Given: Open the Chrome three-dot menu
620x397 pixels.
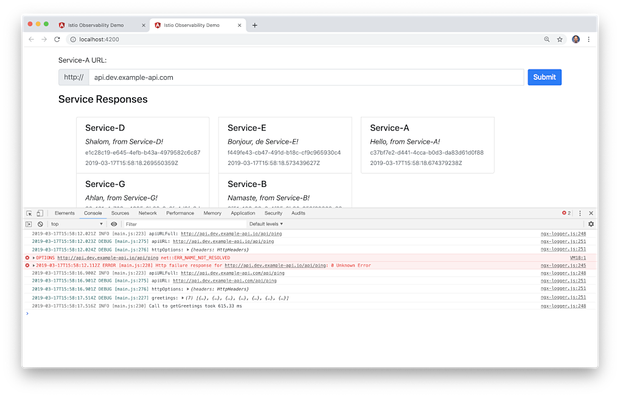Looking at the screenshot, I should pyautogui.click(x=588, y=39).
